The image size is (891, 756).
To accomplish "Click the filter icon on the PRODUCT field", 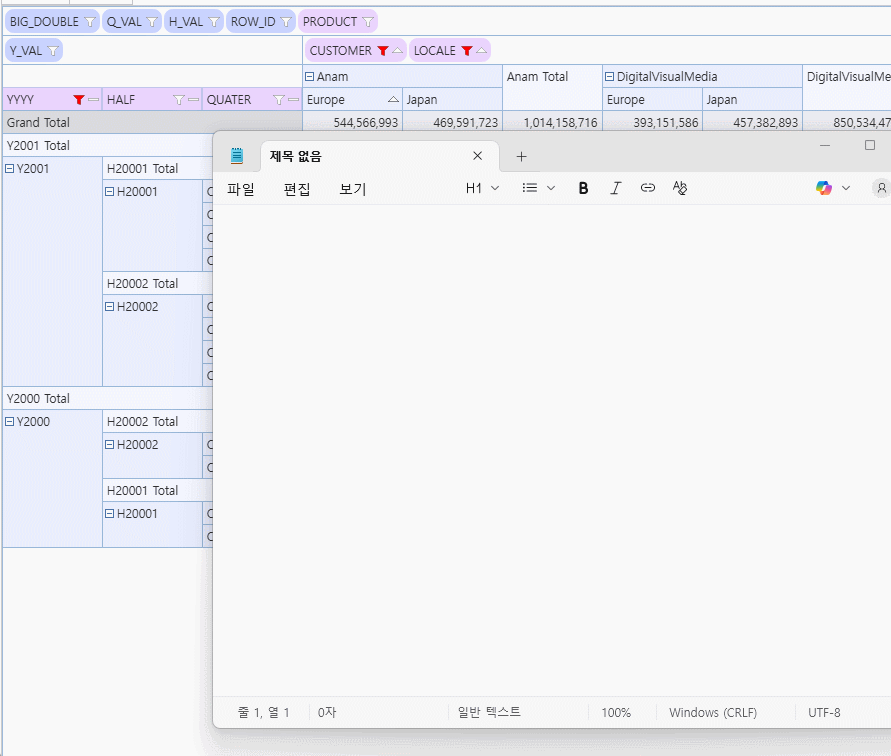I will (x=368, y=22).
